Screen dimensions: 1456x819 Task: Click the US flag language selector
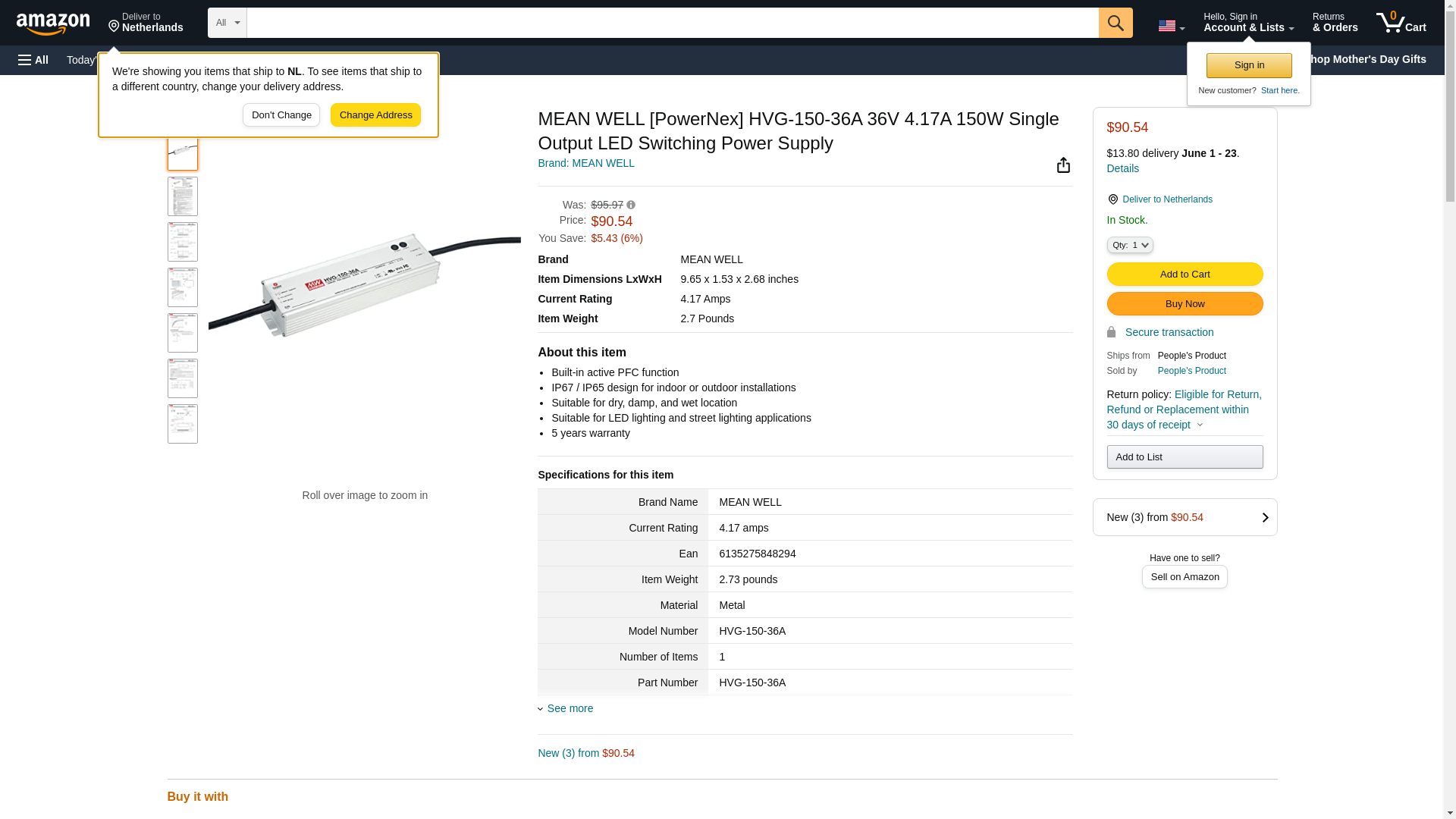[x=1171, y=26]
